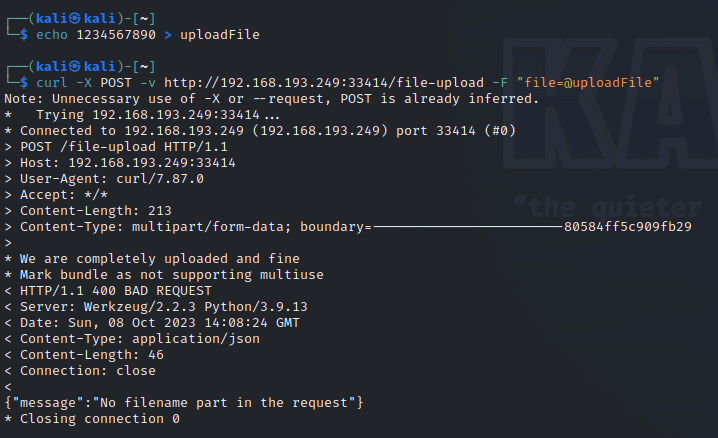Click the JSON message about No filename part
This screenshot has width=718, height=438.
(x=184, y=403)
